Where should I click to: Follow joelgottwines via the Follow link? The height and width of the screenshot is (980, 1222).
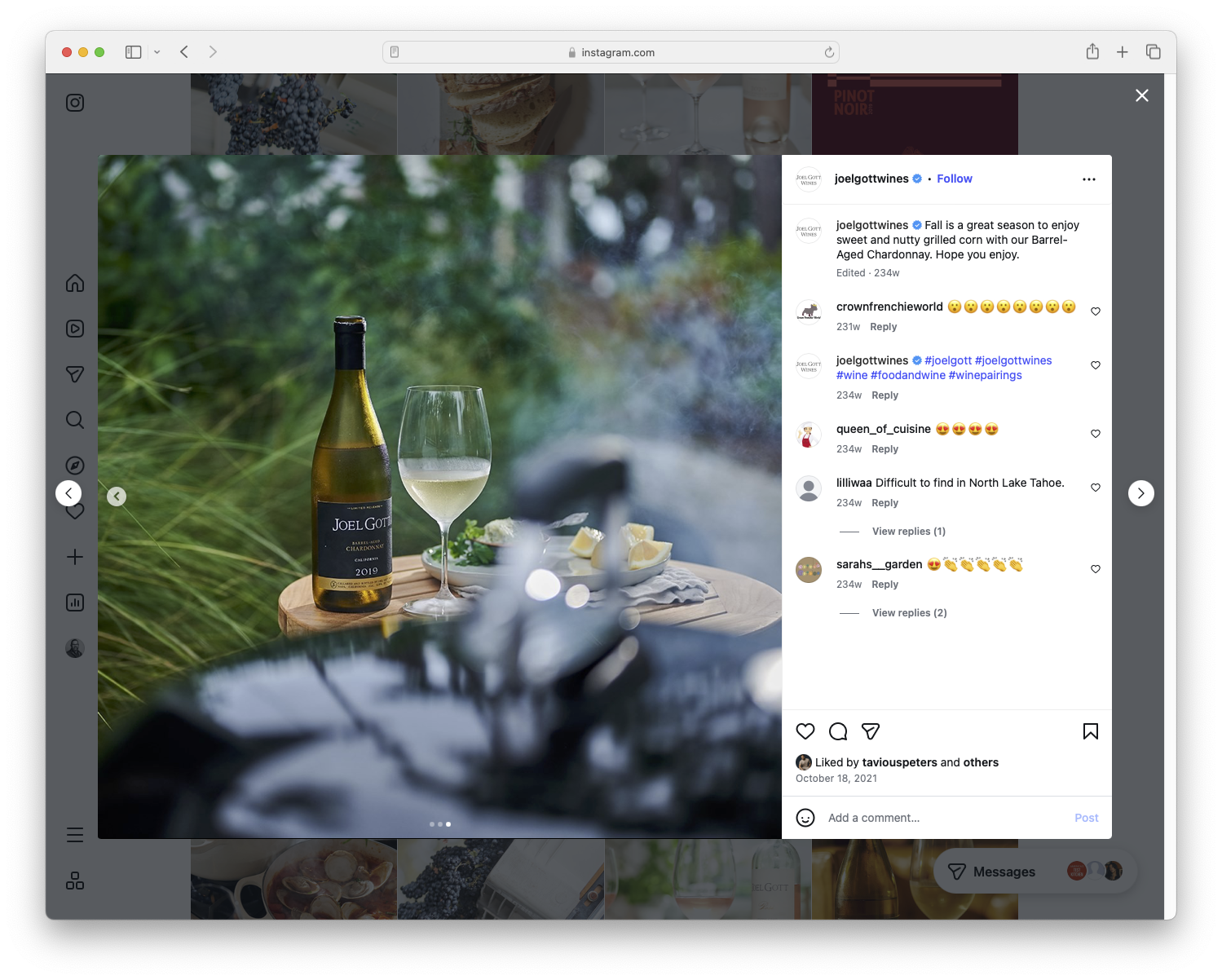tap(954, 179)
